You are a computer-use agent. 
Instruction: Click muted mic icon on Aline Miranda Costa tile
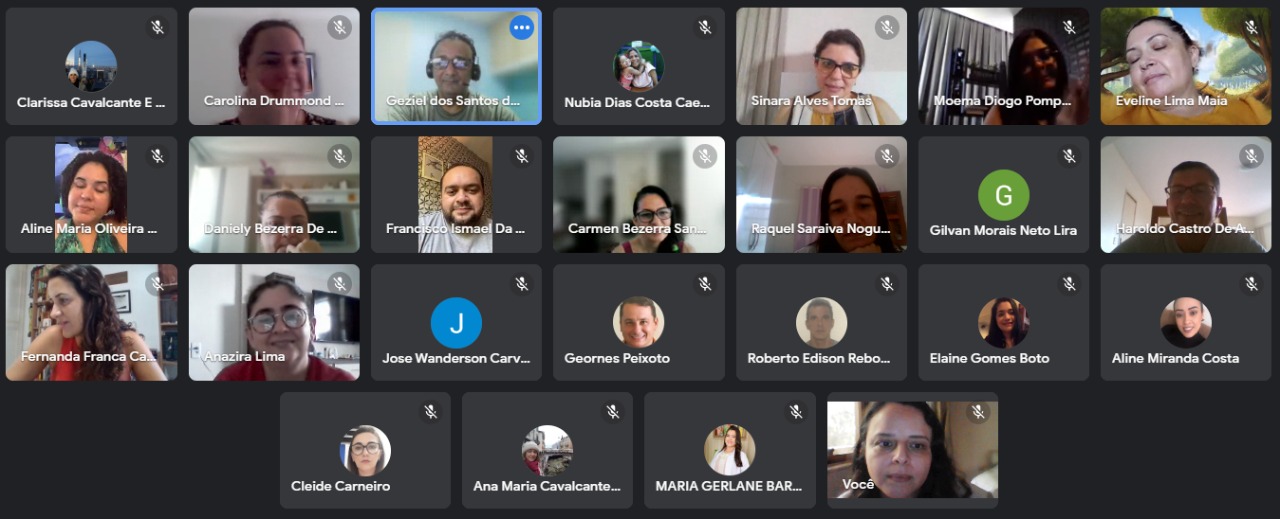click(x=1251, y=284)
